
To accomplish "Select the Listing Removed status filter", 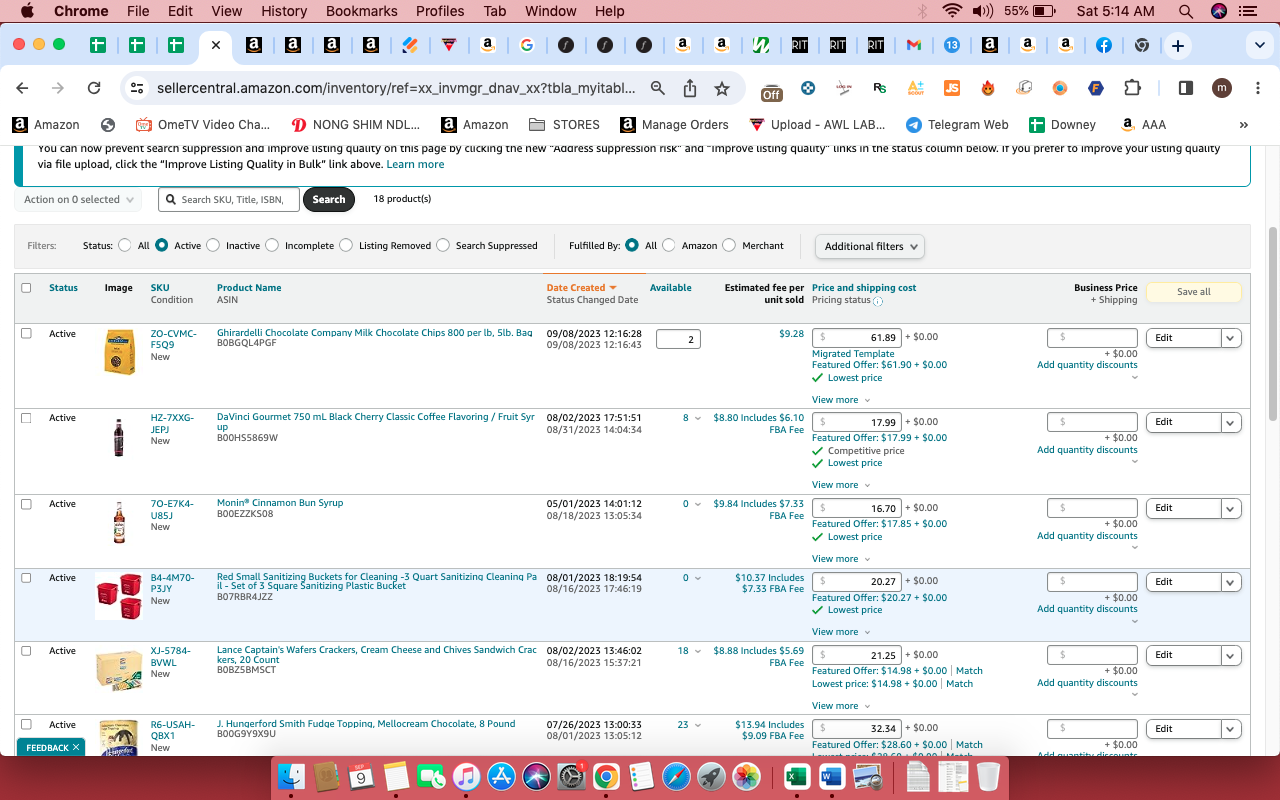I will (x=346, y=245).
